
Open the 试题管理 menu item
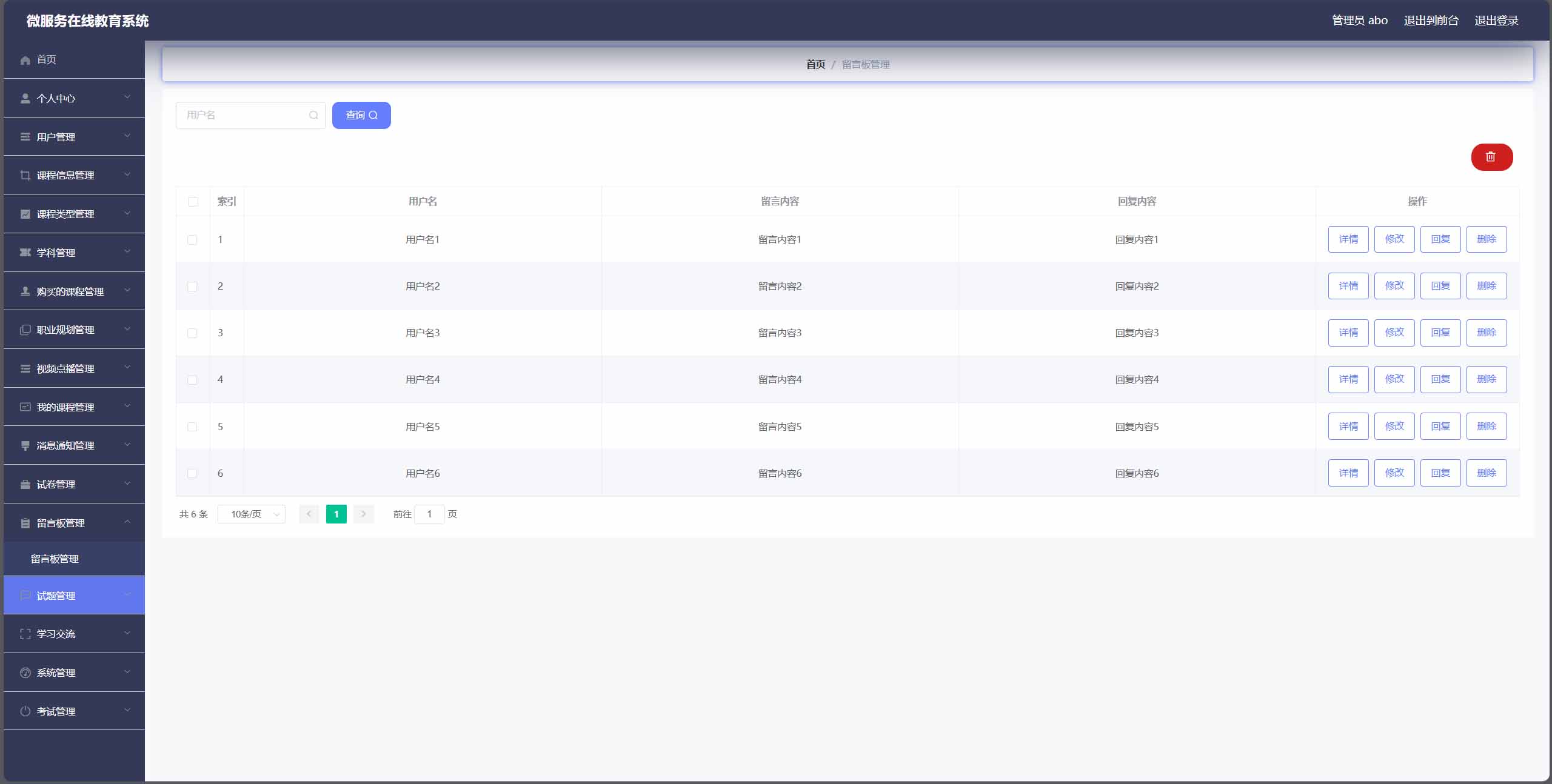(74, 596)
